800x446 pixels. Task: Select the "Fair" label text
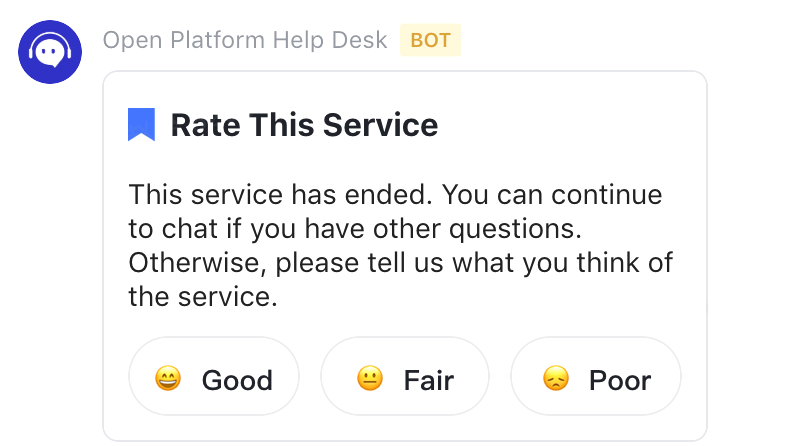point(429,380)
